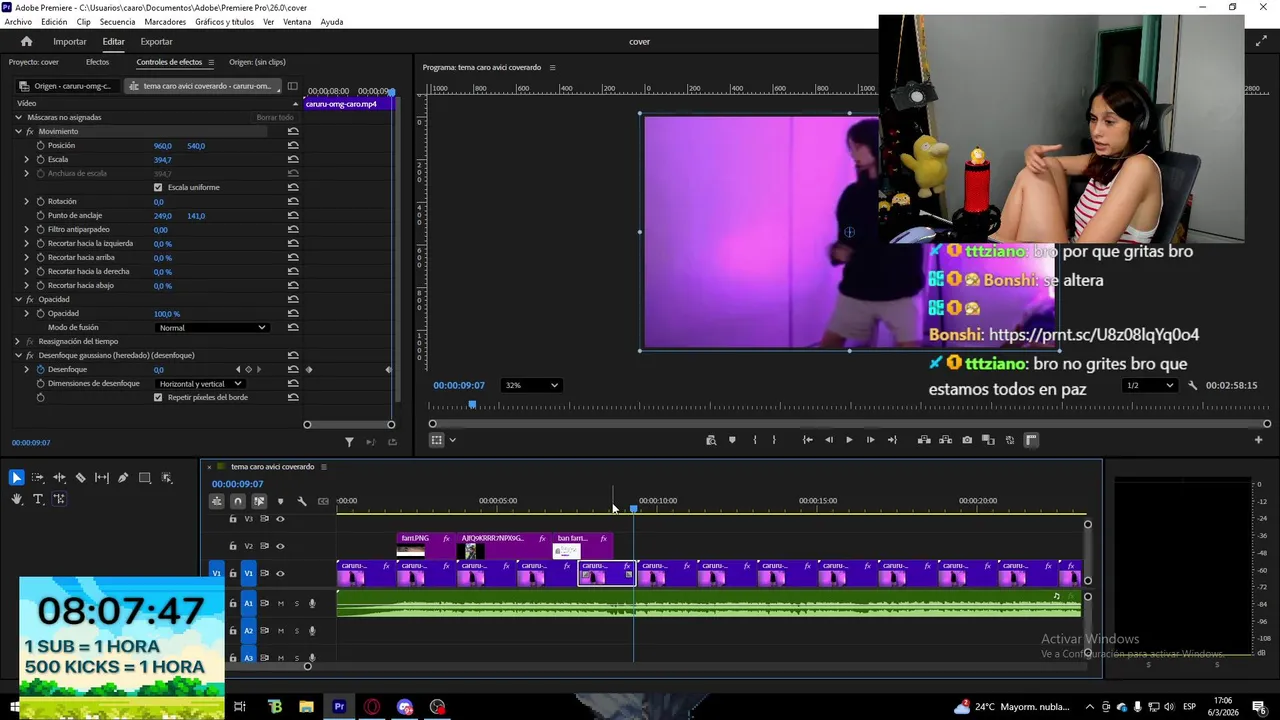This screenshot has width=1280, height=720.
Task: Open the Exportar workspace tab
Action: point(156,41)
